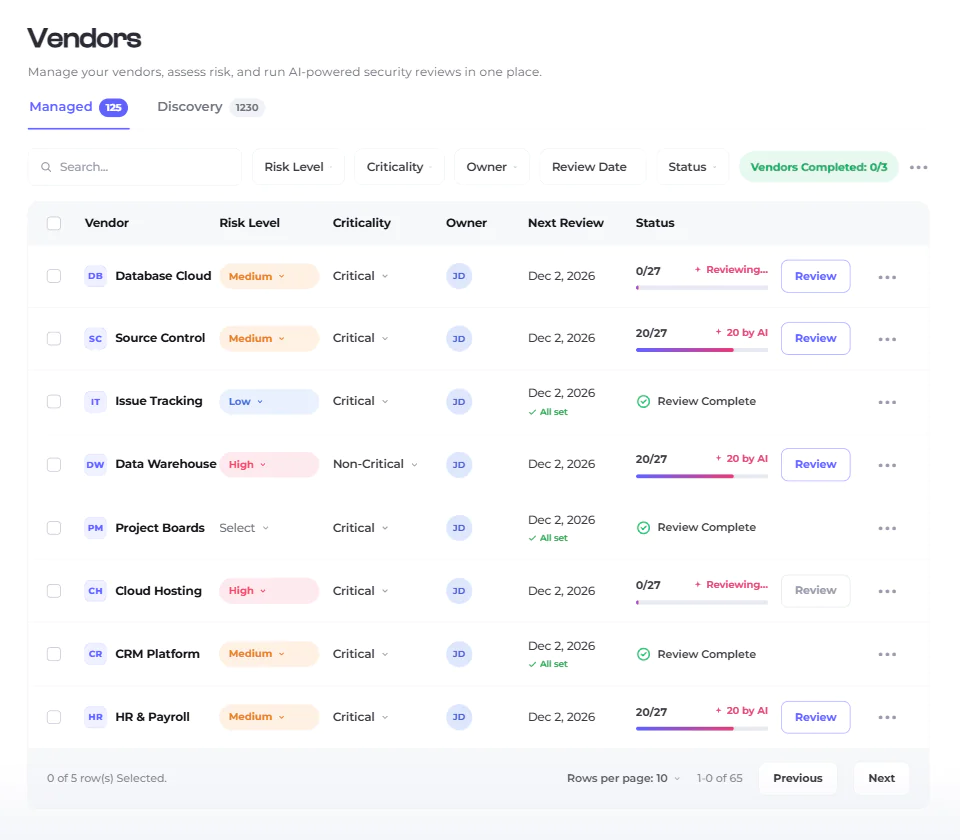
Task: Open more options for Data Warehouse row
Action: tap(887, 465)
